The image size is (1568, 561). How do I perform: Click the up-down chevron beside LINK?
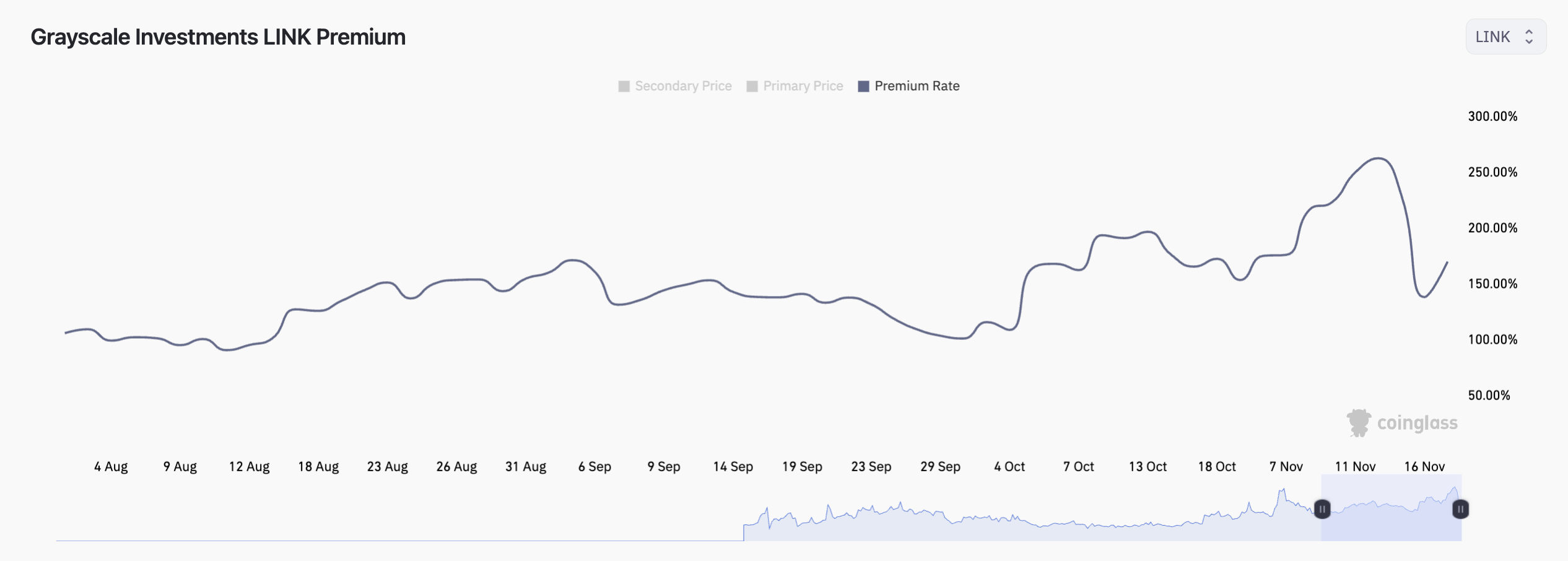click(1529, 37)
